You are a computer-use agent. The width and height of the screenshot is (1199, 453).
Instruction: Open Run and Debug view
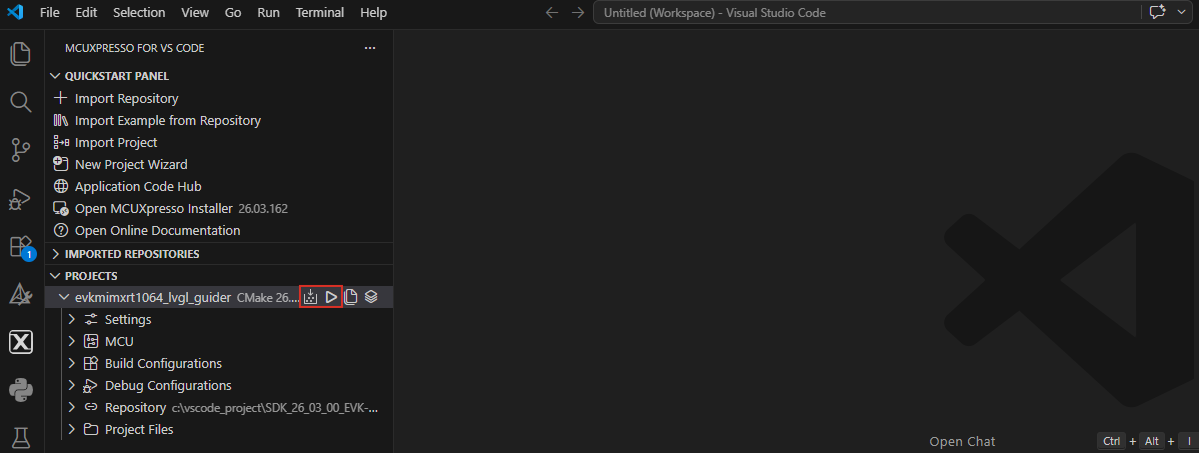tap(21, 198)
